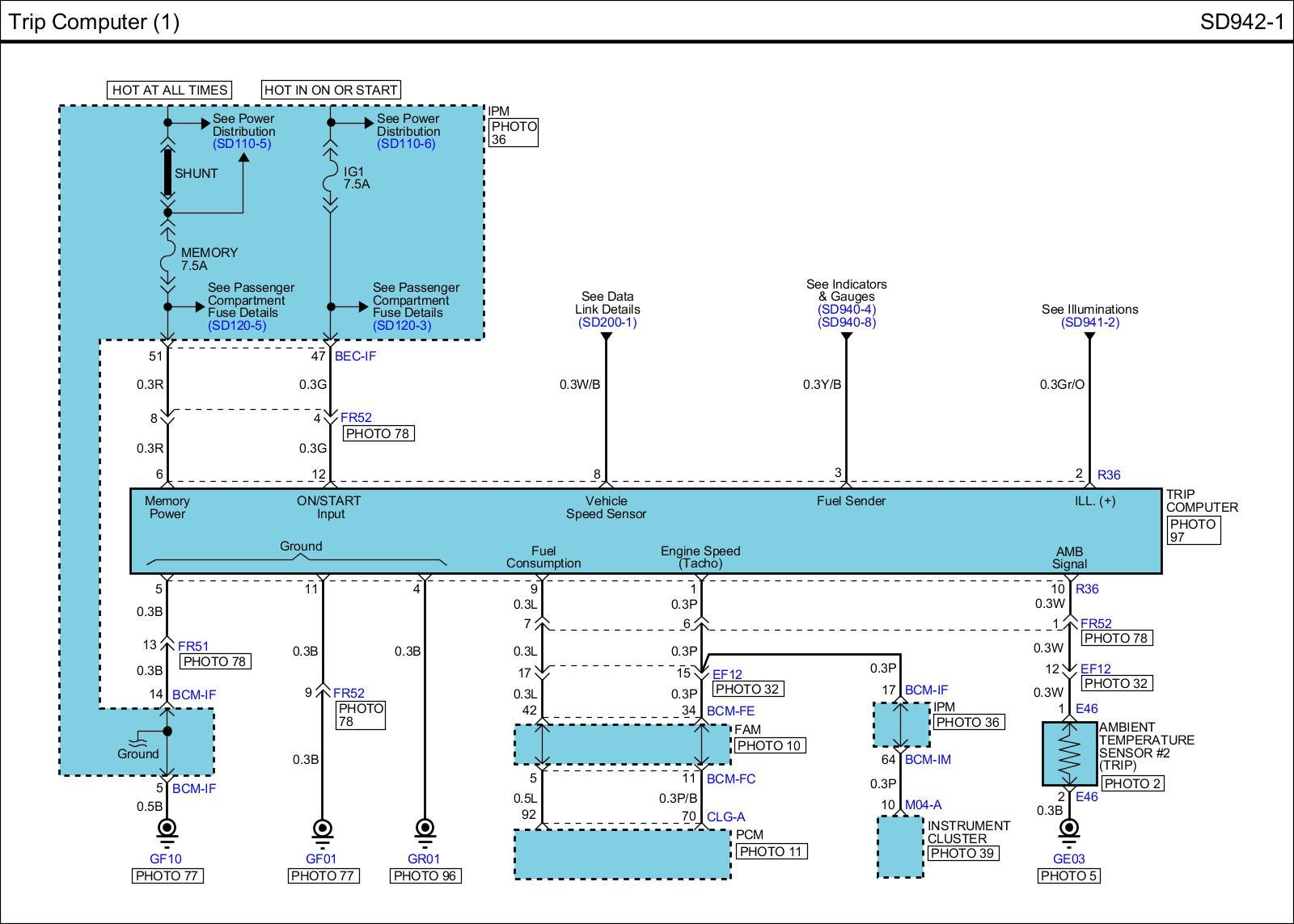Viewport: 1294px width, 924px height.
Task: Follow the SD120-3 fuse details link
Action: coord(402,326)
